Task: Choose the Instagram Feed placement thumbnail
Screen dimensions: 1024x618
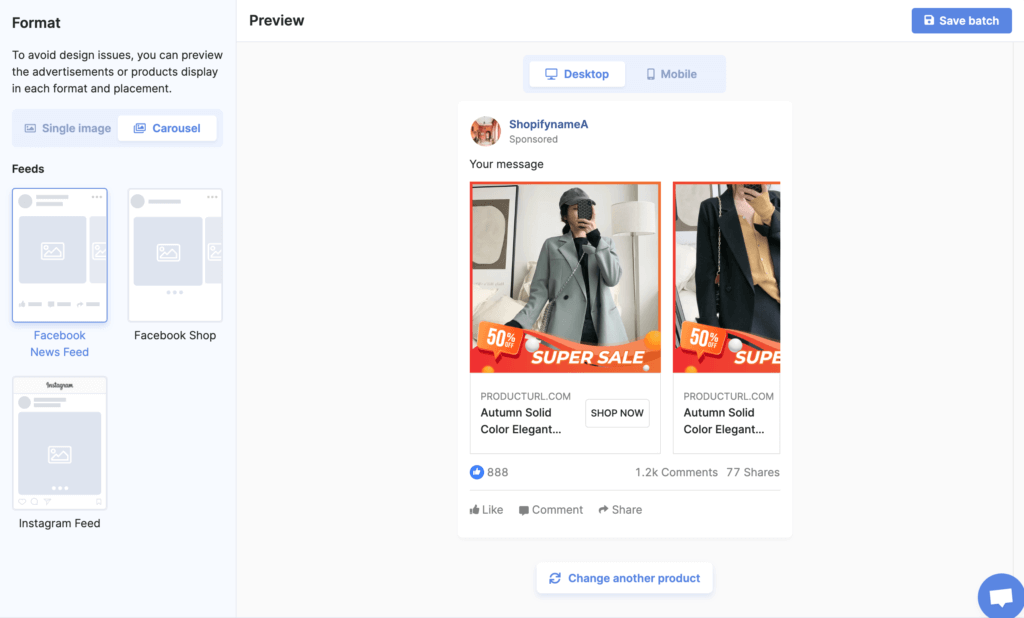Action: click(x=59, y=443)
